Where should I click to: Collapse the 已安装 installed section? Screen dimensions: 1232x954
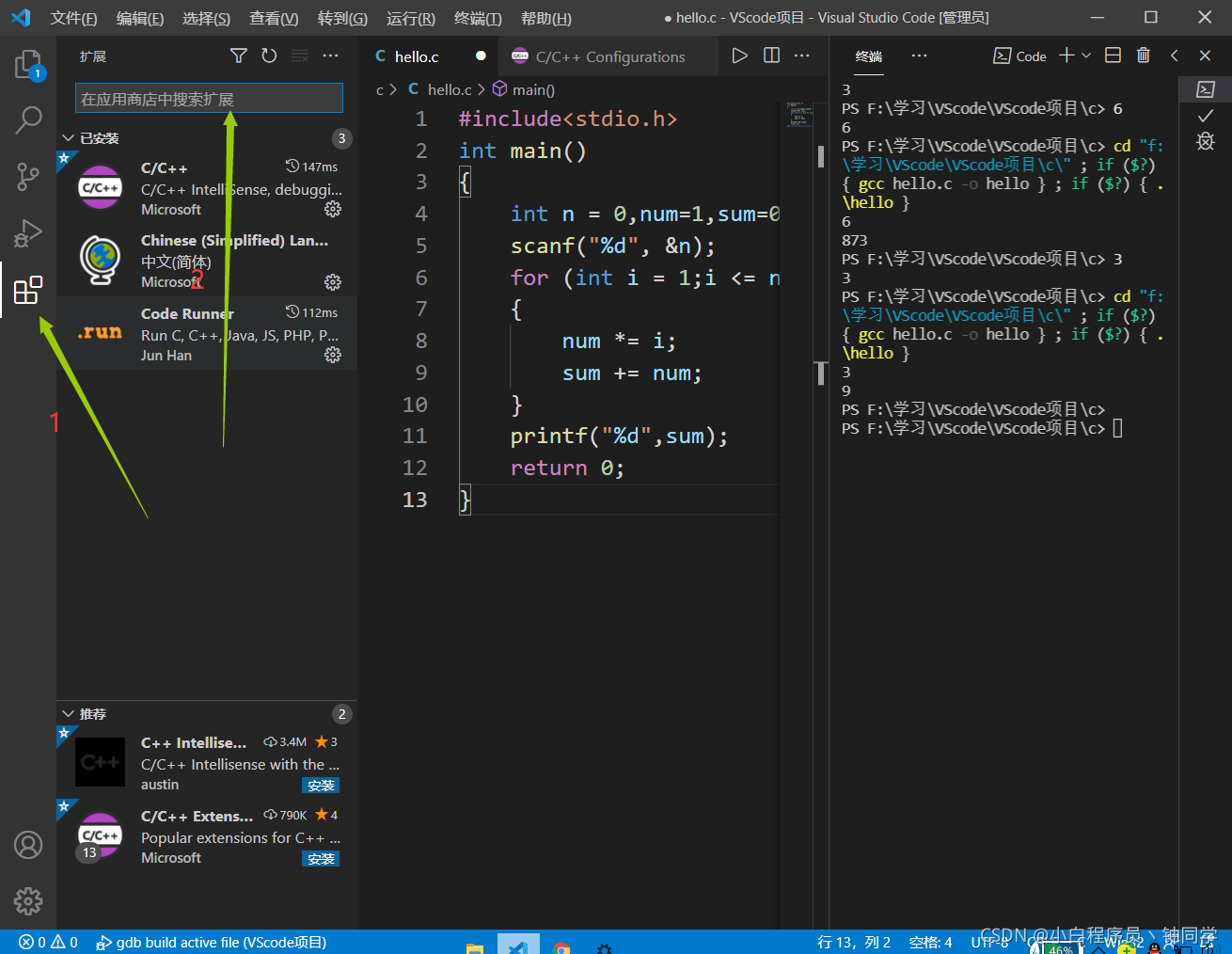point(69,138)
